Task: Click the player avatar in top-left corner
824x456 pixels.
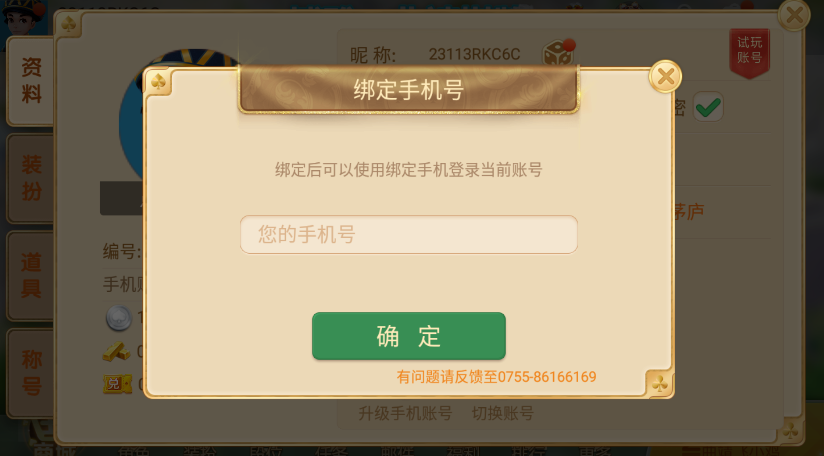Action: tap(23, 18)
